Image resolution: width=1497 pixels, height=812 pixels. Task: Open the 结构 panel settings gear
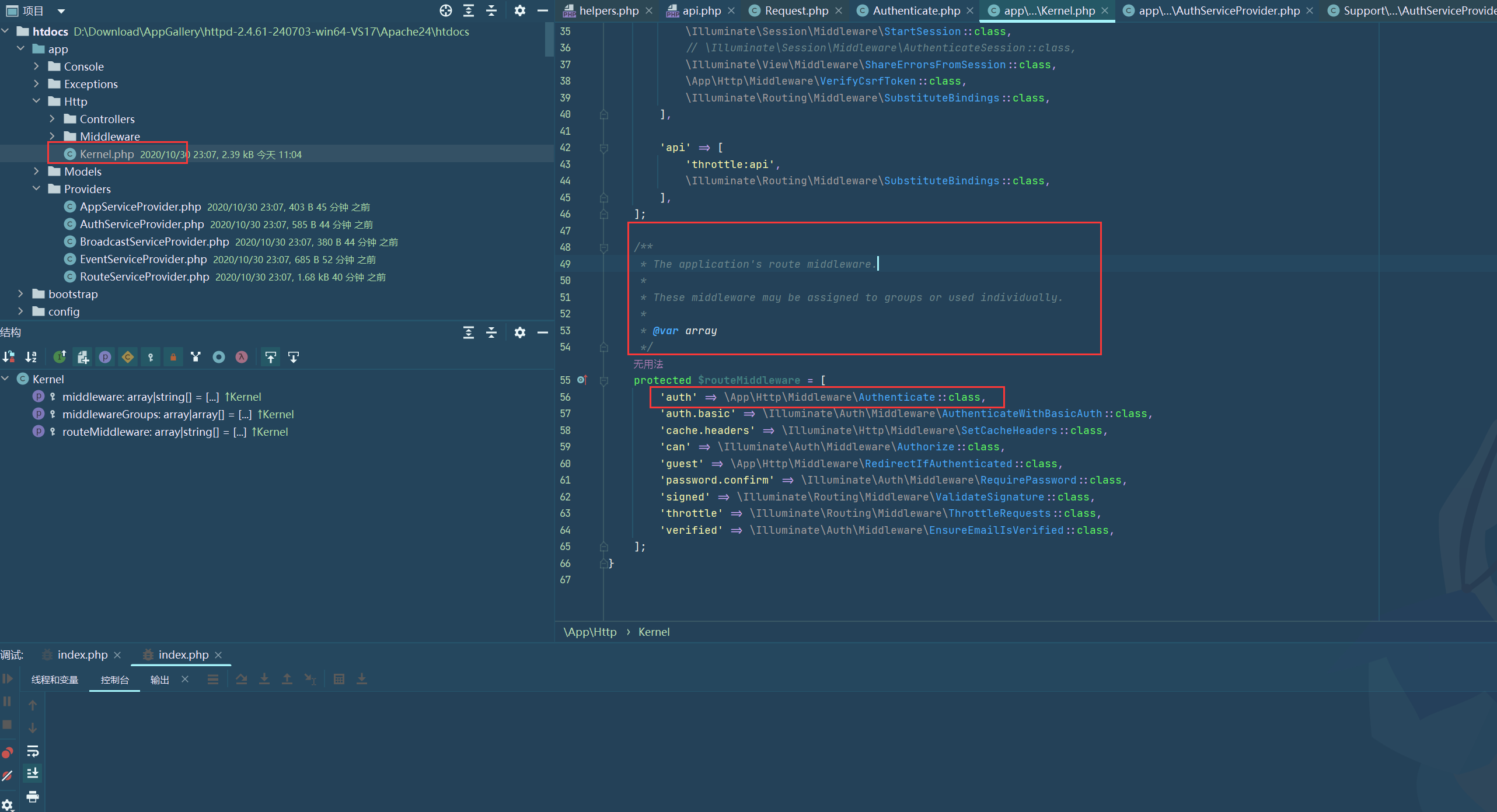pos(520,332)
